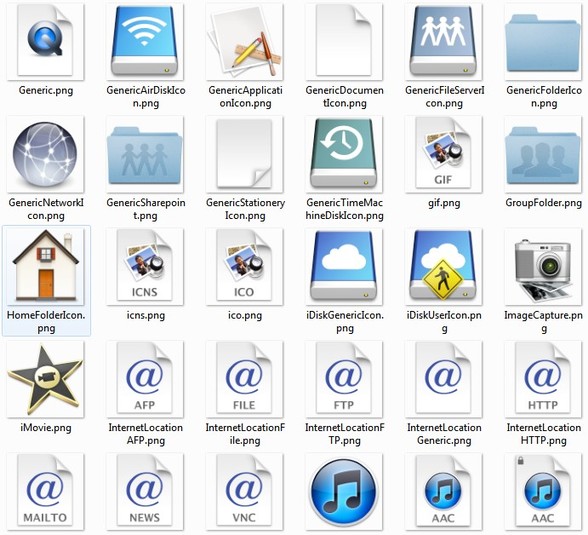This screenshot has width=588, height=535.
Task: Click the GenericSharepoint folder icon
Action: [145, 154]
